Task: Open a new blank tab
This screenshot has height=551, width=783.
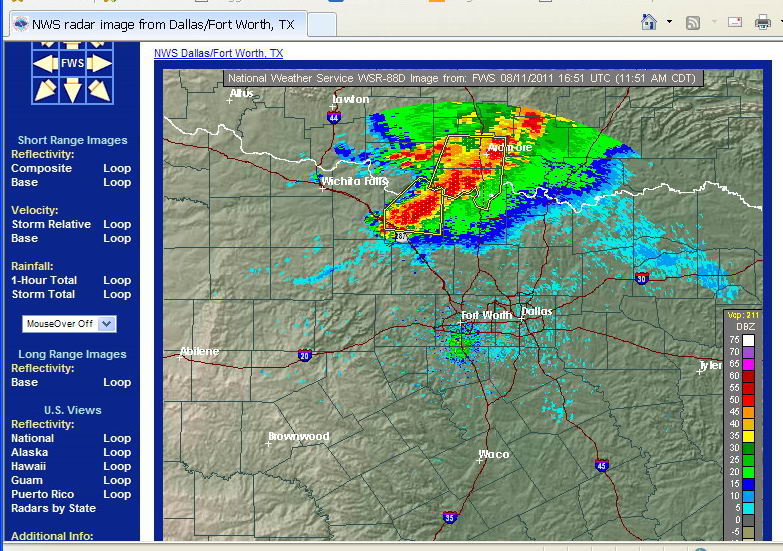Action: 321,24
